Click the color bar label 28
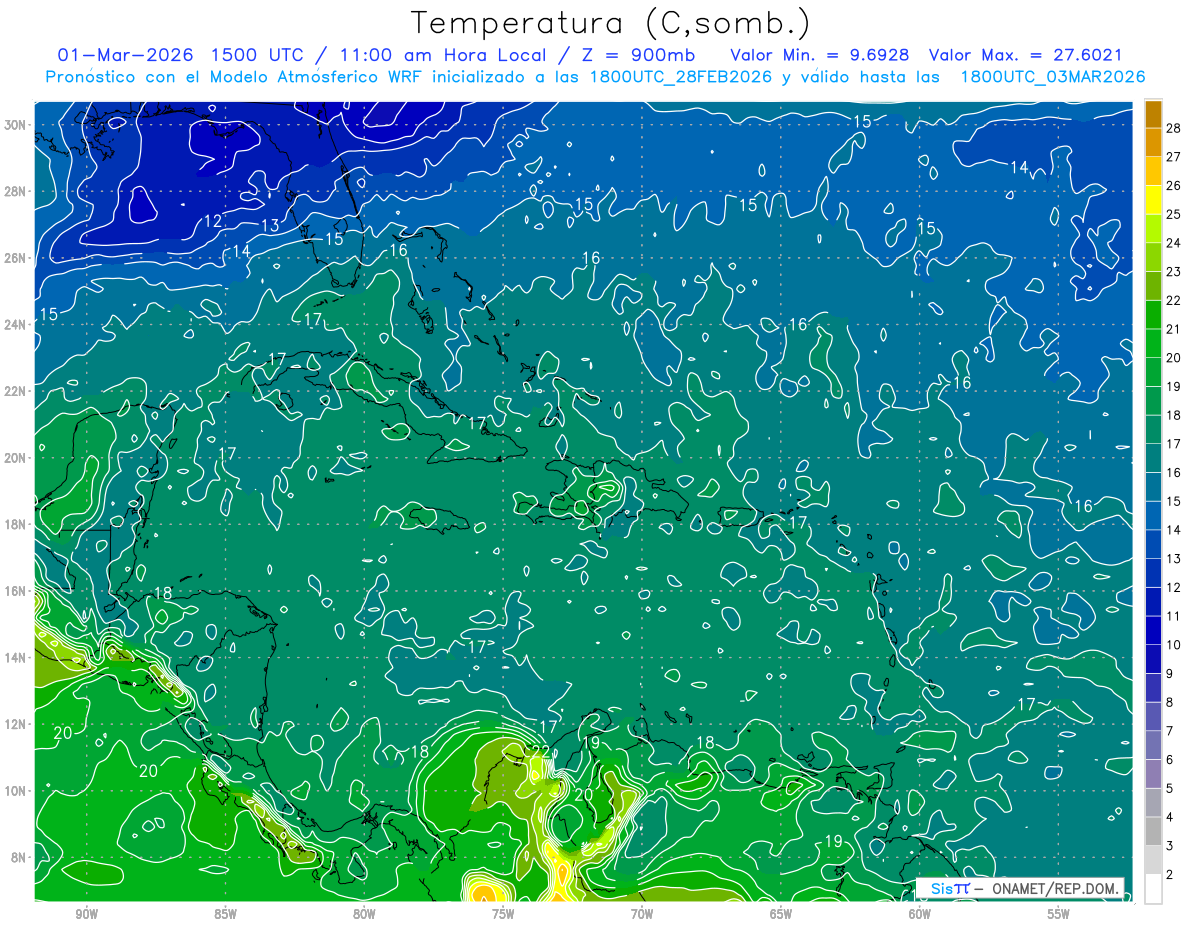 tap(1174, 128)
